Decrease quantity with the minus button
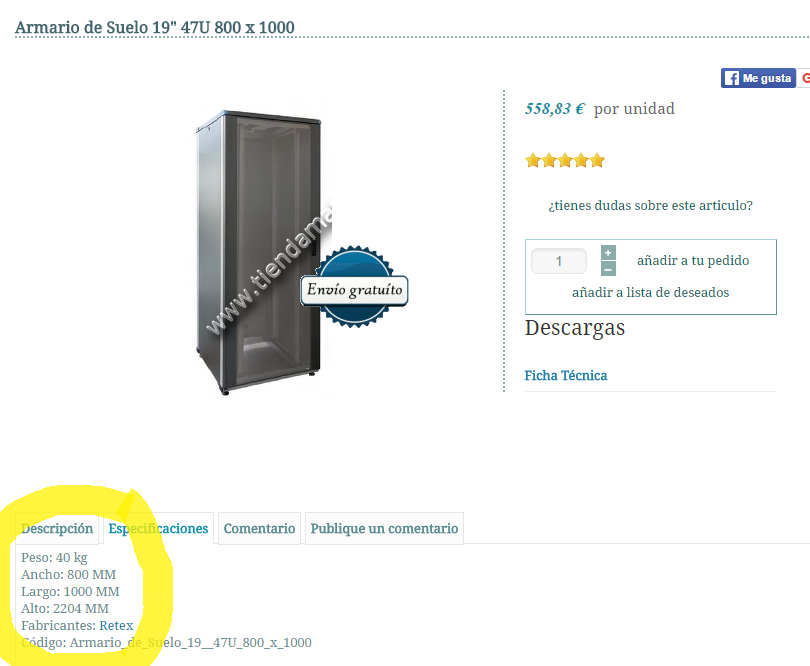This screenshot has width=810, height=666. pyautogui.click(x=609, y=269)
